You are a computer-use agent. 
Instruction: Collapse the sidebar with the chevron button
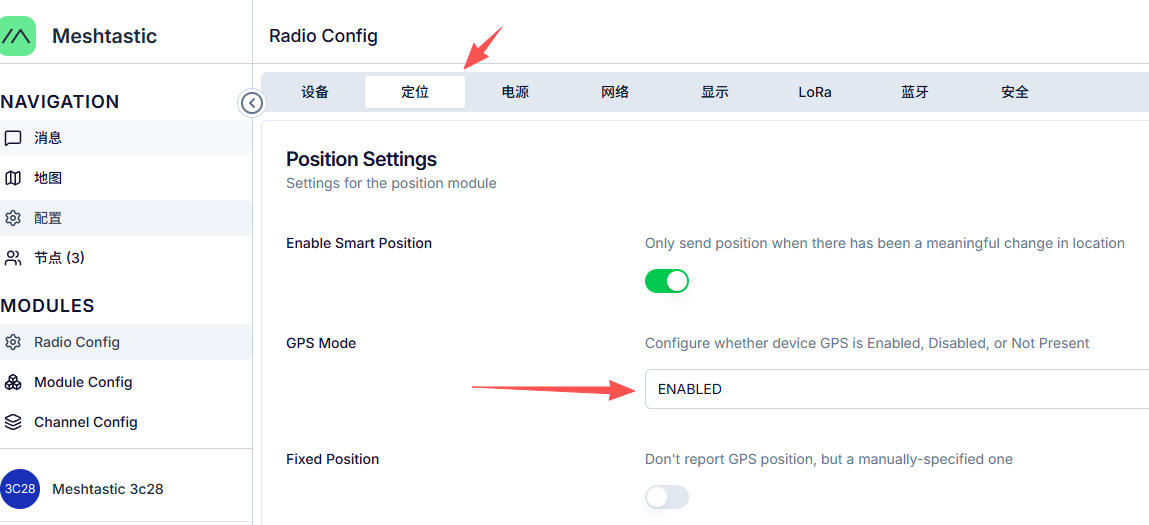click(x=252, y=103)
